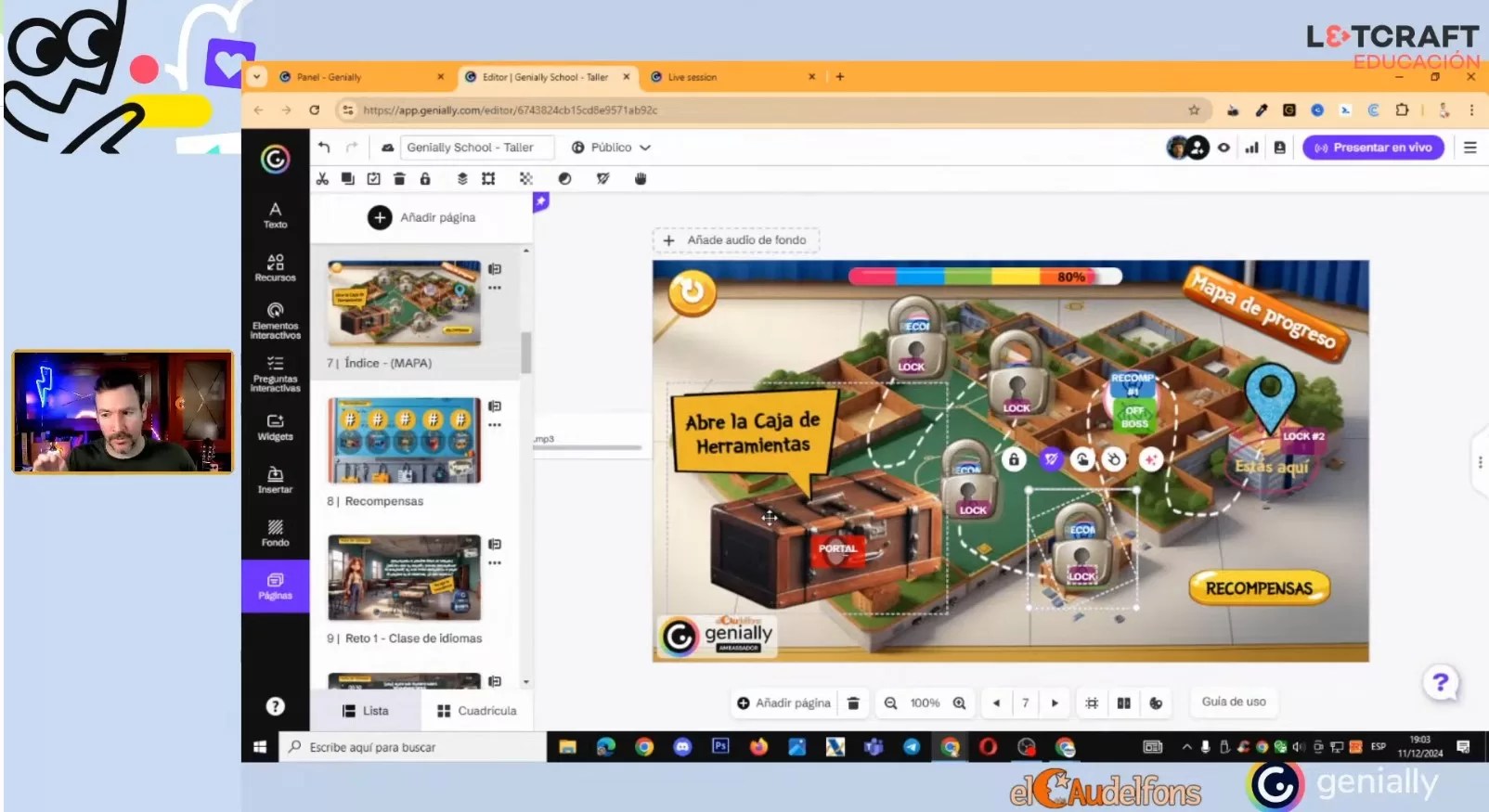Image resolution: width=1489 pixels, height=812 pixels.
Task: Open the transparency checkerboard tool
Action: tap(525, 178)
